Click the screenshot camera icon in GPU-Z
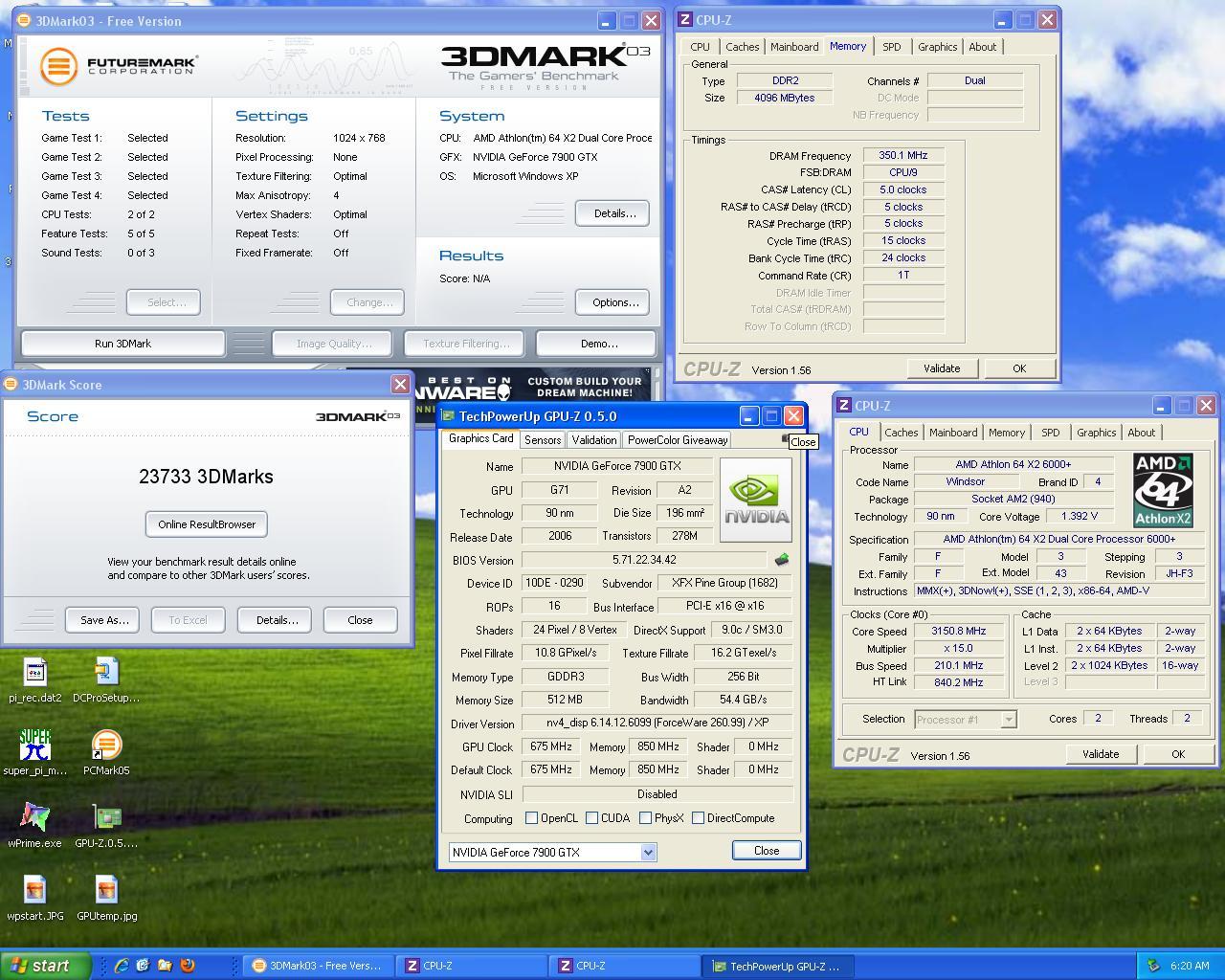Screen dimensions: 1225x980 click(786, 439)
